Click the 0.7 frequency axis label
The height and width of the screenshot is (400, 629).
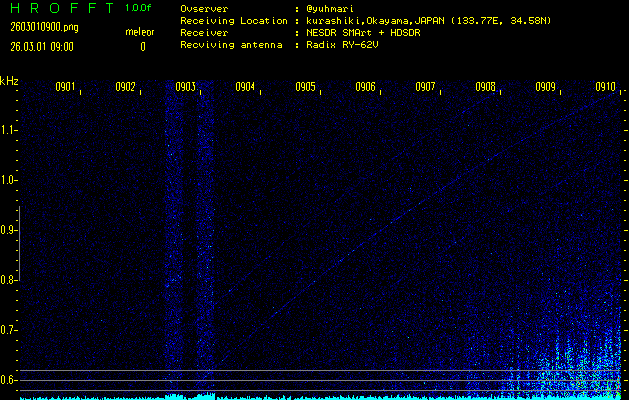pyautogui.click(x=7, y=330)
